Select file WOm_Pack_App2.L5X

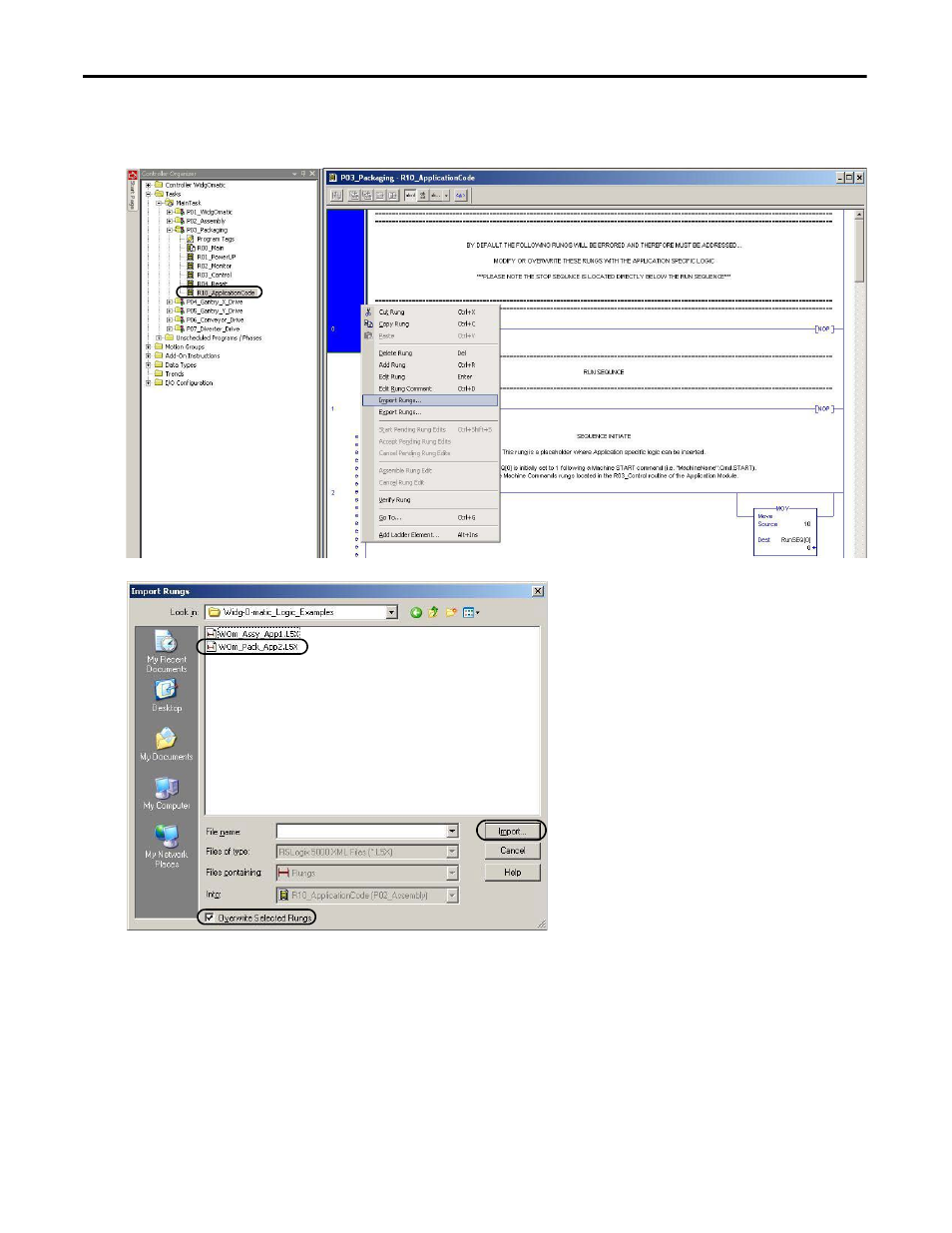point(252,647)
